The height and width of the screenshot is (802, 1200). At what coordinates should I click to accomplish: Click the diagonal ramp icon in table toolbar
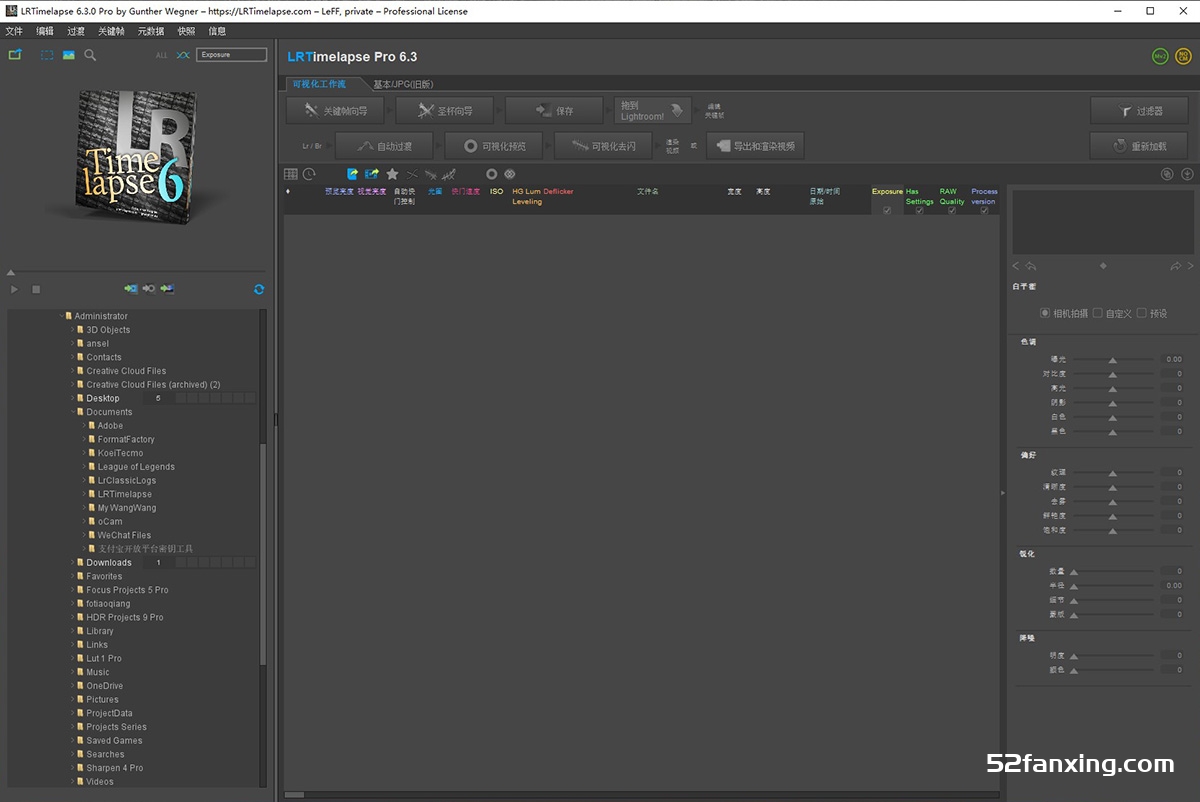tap(449, 174)
